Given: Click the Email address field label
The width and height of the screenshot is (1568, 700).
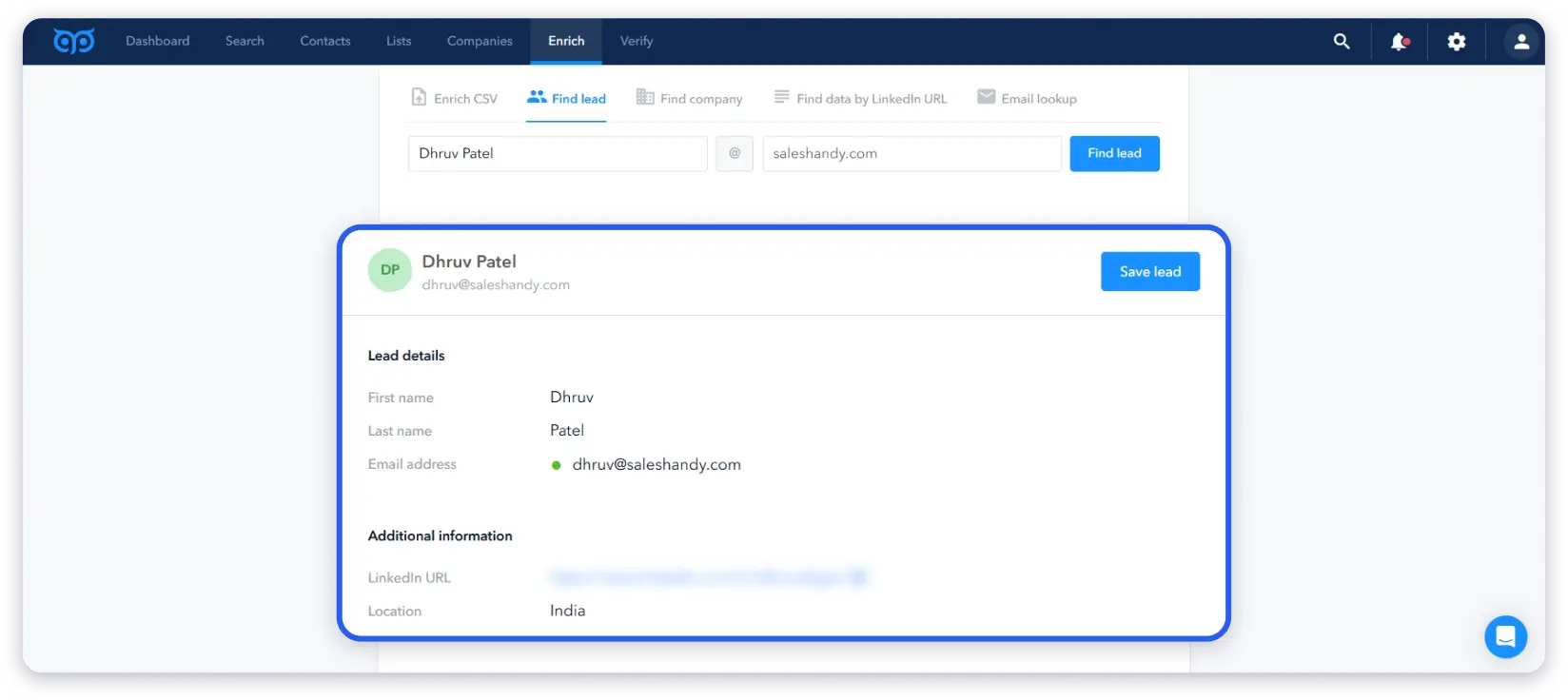Looking at the screenshot, I should coord(412,464).
